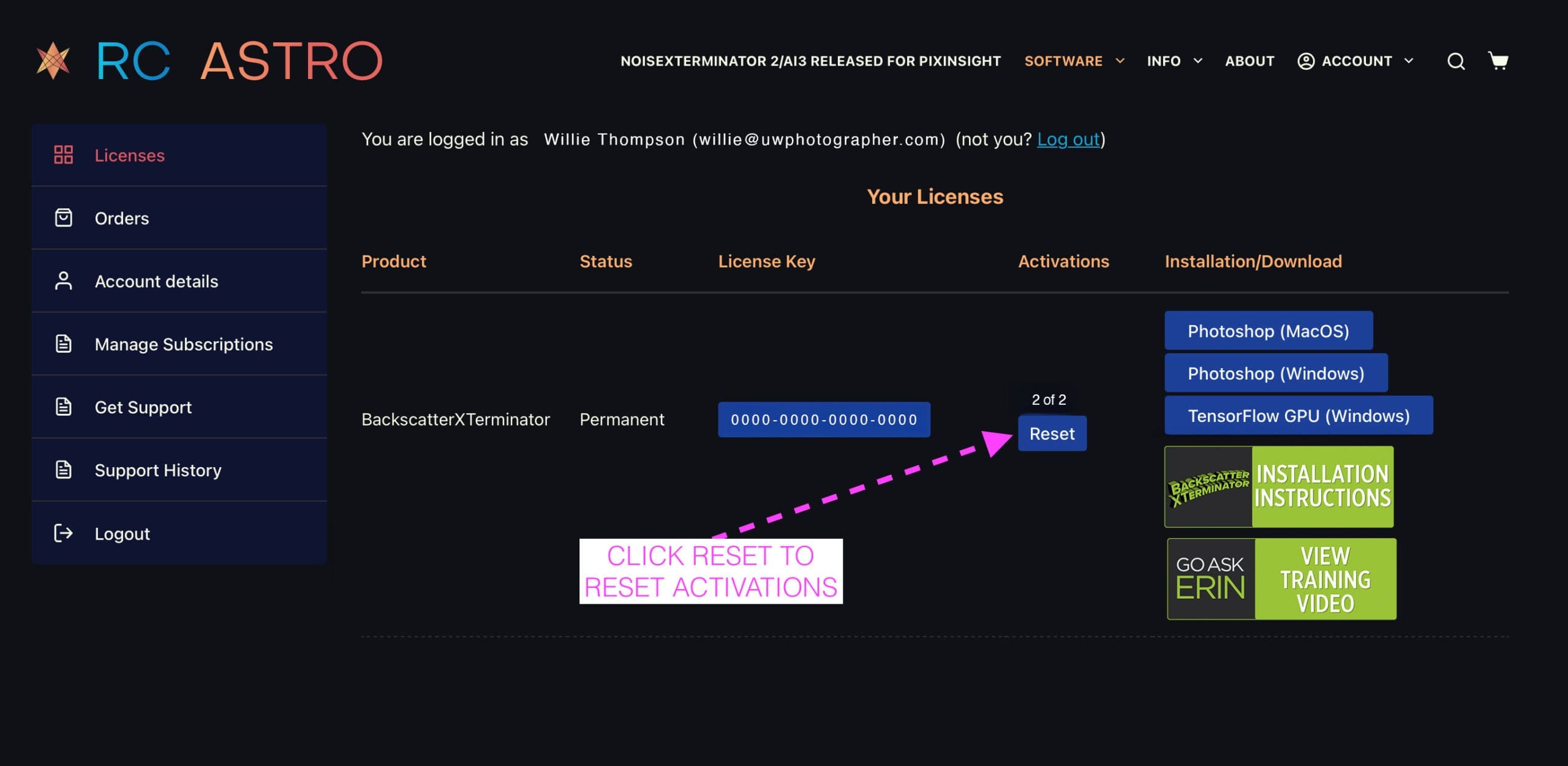Click the Product column header
The height and width of the screenshot is (766, 1568).
pos(394,261)
